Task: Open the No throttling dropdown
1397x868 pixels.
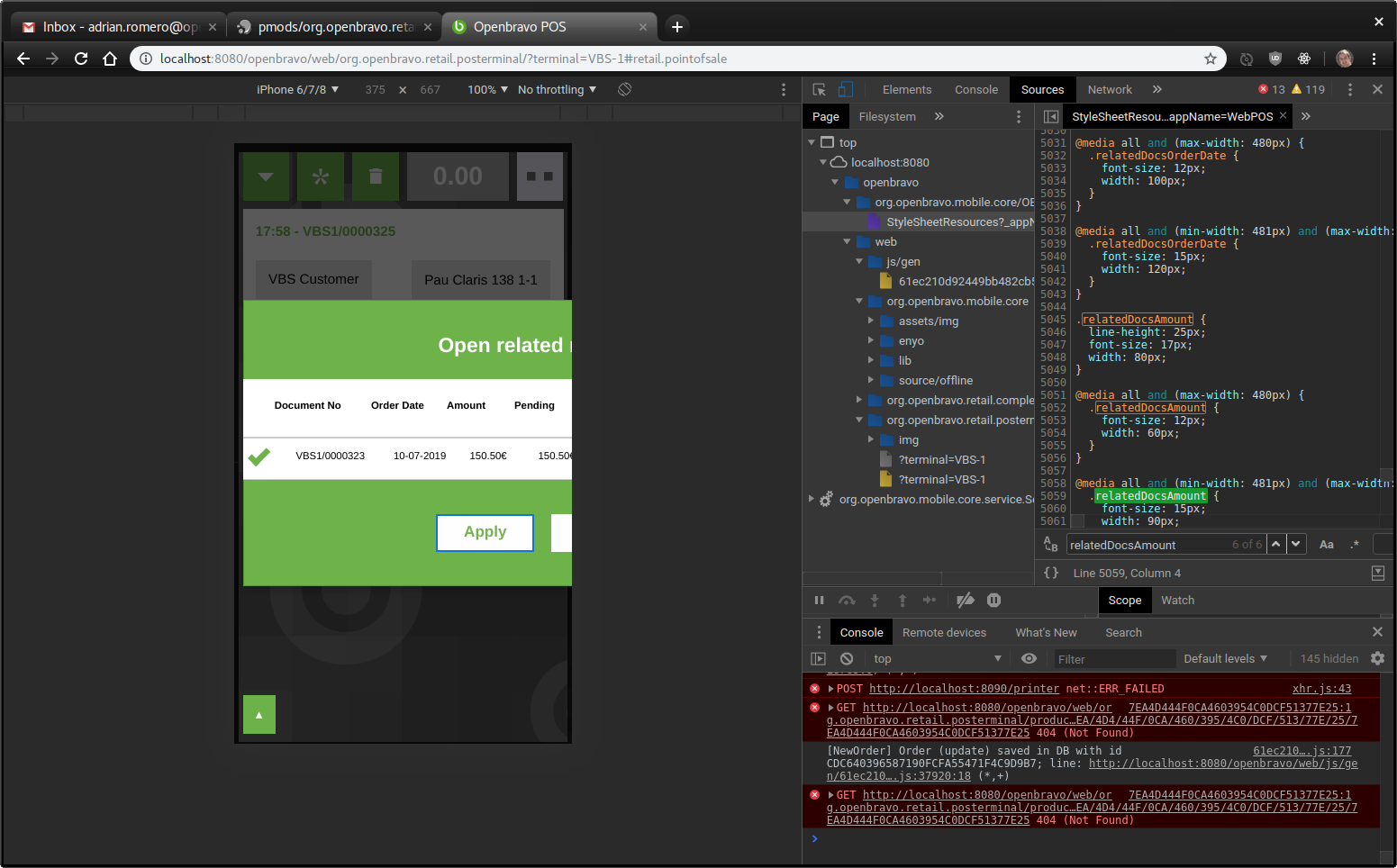Action: click(557, 89)
